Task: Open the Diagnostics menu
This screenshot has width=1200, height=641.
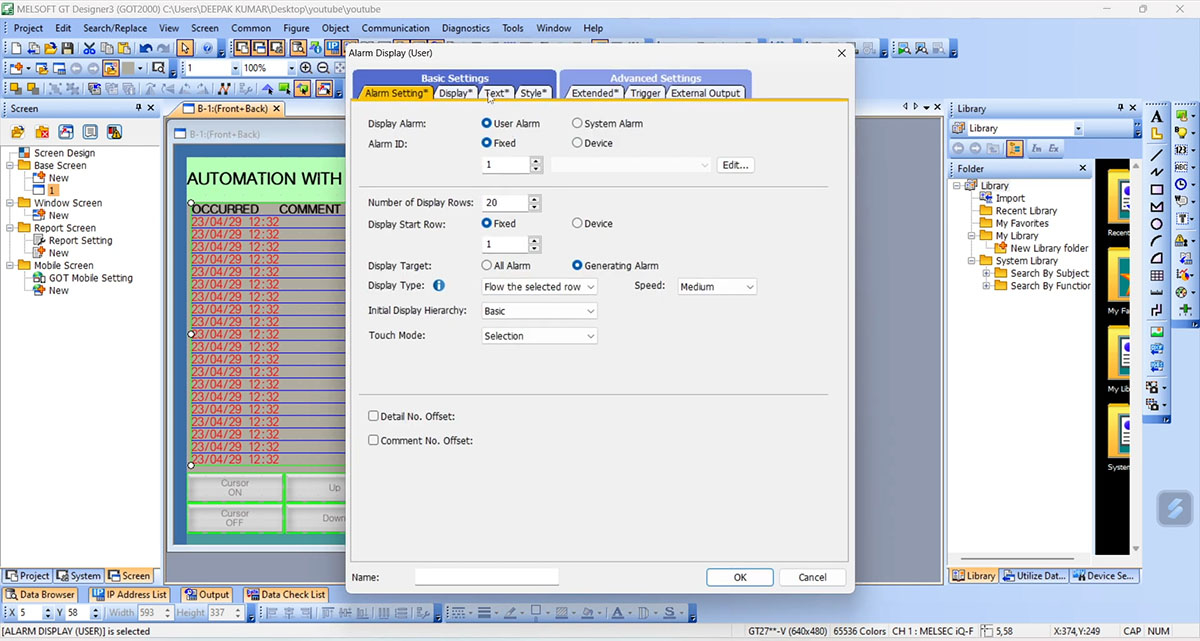Action: pyautogui.click(x=466, y=28)
